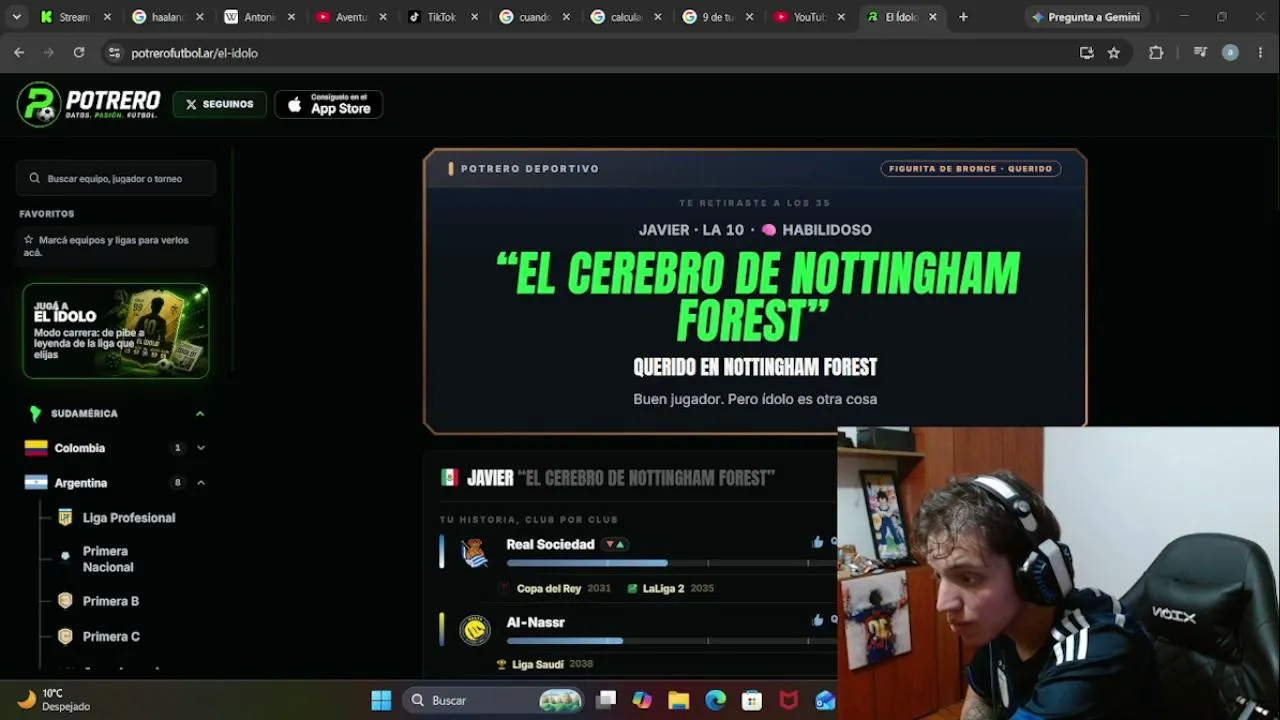Open Primera B league
The height and width of the screenshot is (720, 1280).
click(x=111, y=601)
